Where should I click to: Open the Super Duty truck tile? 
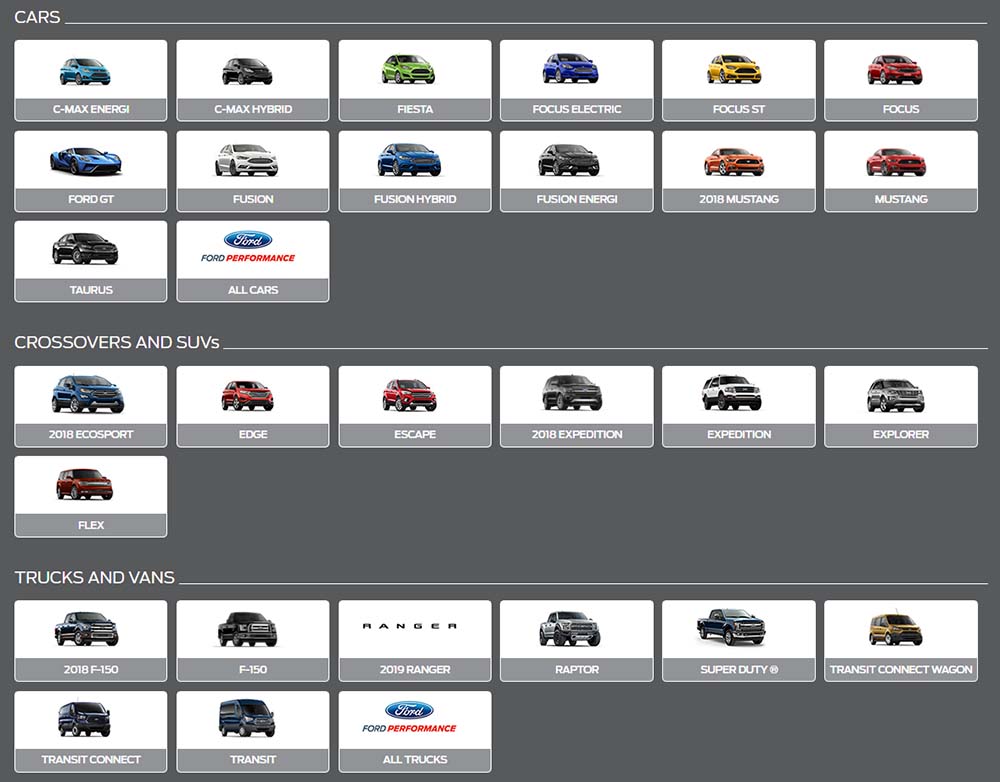[739, 641]
